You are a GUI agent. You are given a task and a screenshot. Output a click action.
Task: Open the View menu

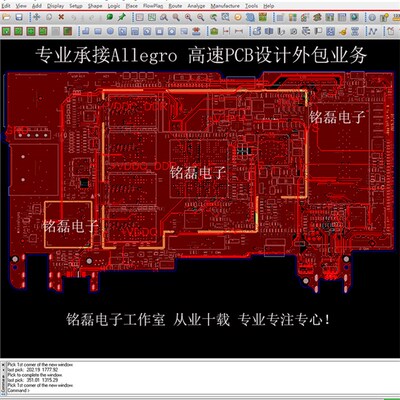(21, 6)
